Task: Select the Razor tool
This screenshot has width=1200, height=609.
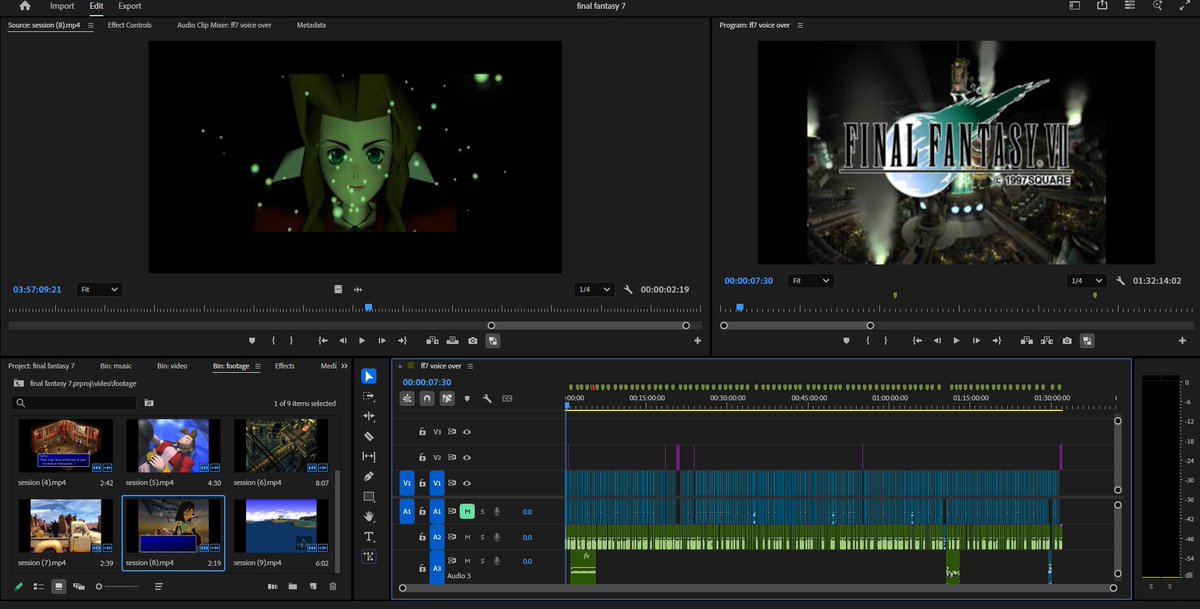Action: [x=369, y=436]
